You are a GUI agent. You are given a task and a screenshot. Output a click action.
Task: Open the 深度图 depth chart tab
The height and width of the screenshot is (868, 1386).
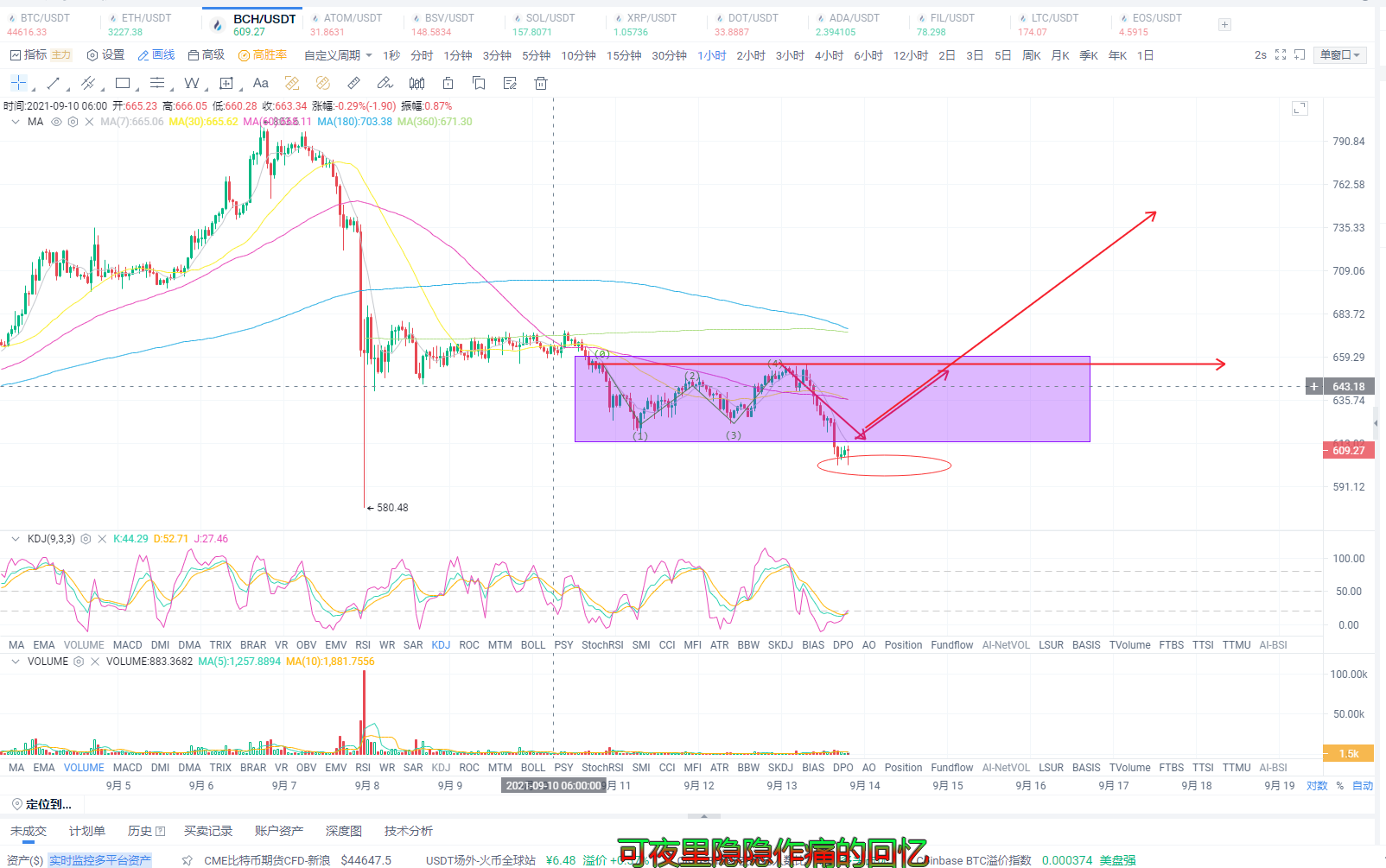[344, 831]
